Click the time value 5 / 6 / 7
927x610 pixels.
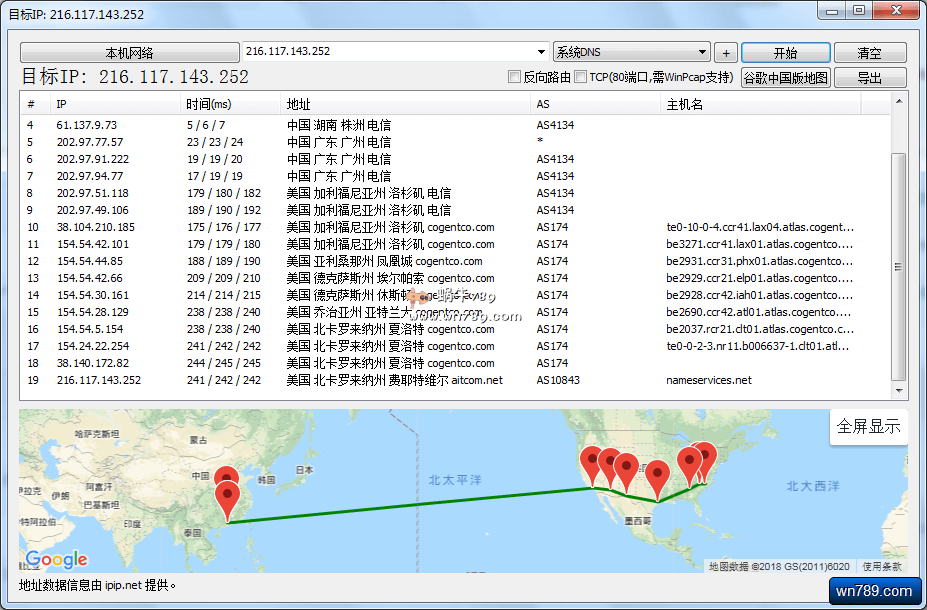[x=206, y=125]
